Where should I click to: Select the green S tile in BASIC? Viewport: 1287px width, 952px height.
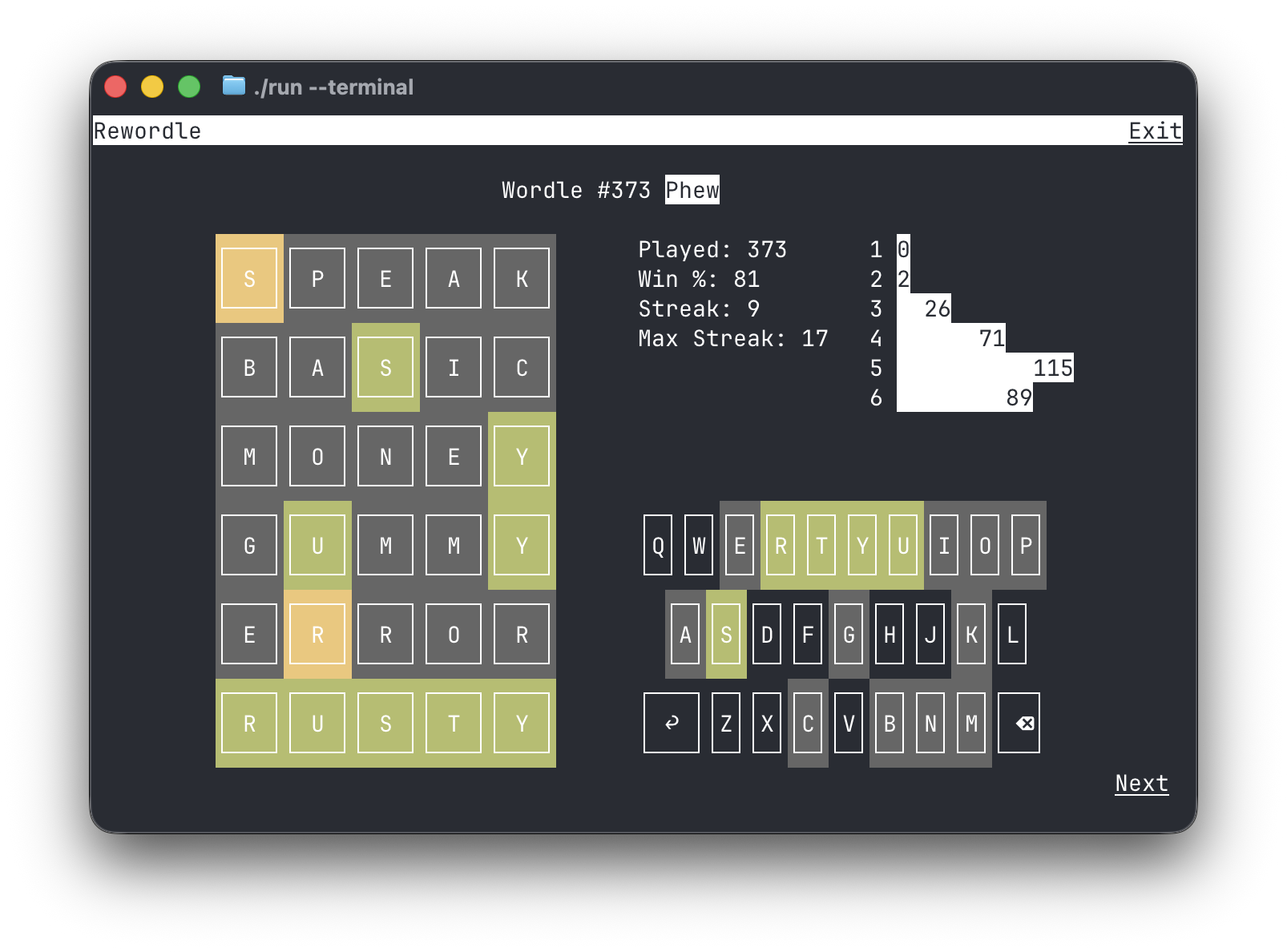pos(385,367)
